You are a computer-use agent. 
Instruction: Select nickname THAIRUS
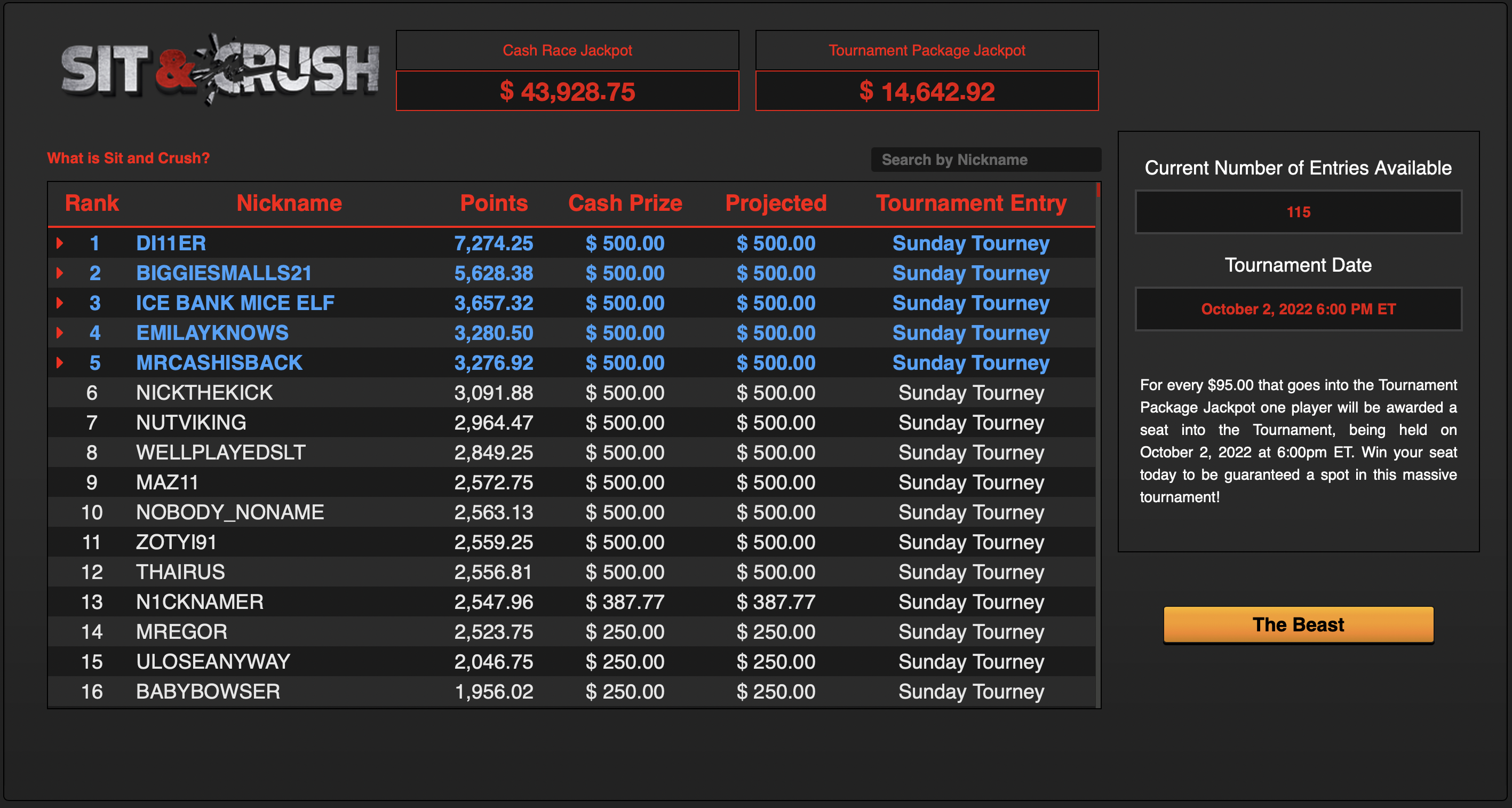click(x=180, y=572)
